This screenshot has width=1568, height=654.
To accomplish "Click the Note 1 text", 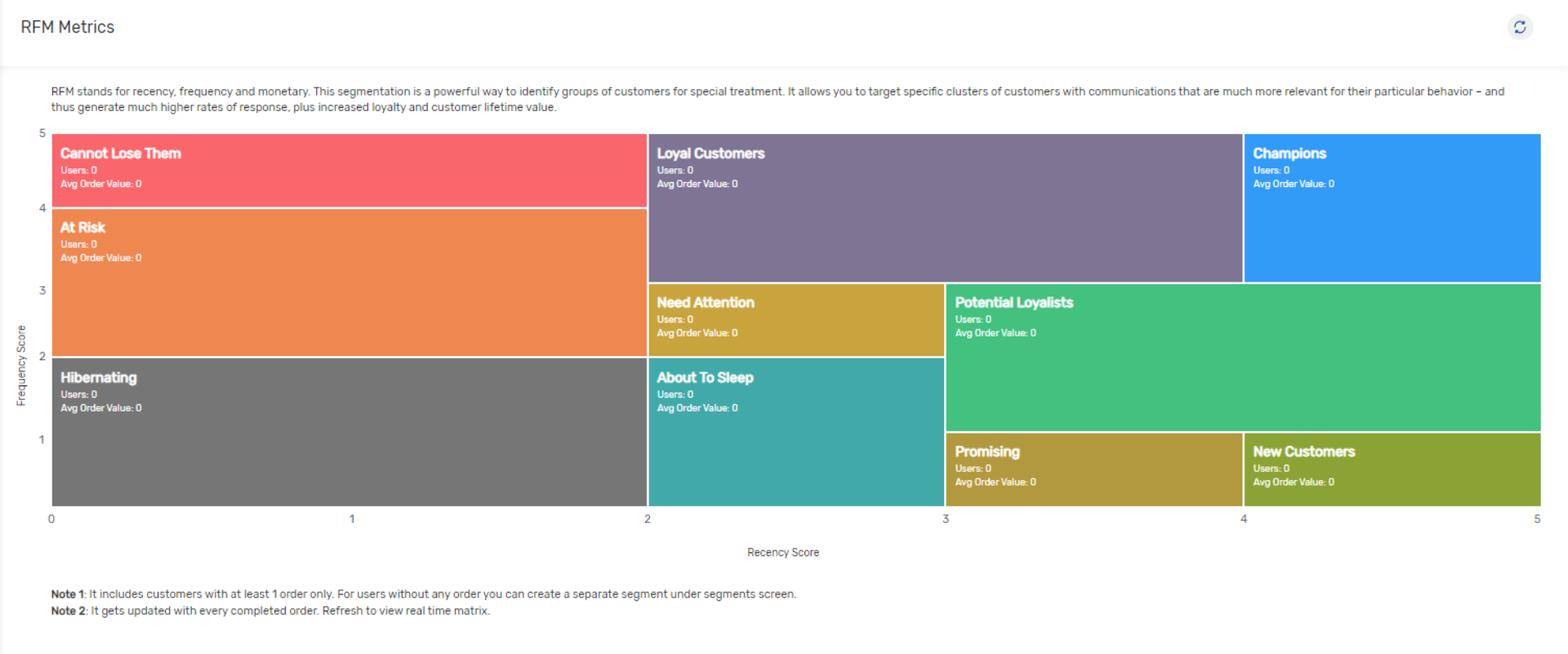I will tap(424, 594).
